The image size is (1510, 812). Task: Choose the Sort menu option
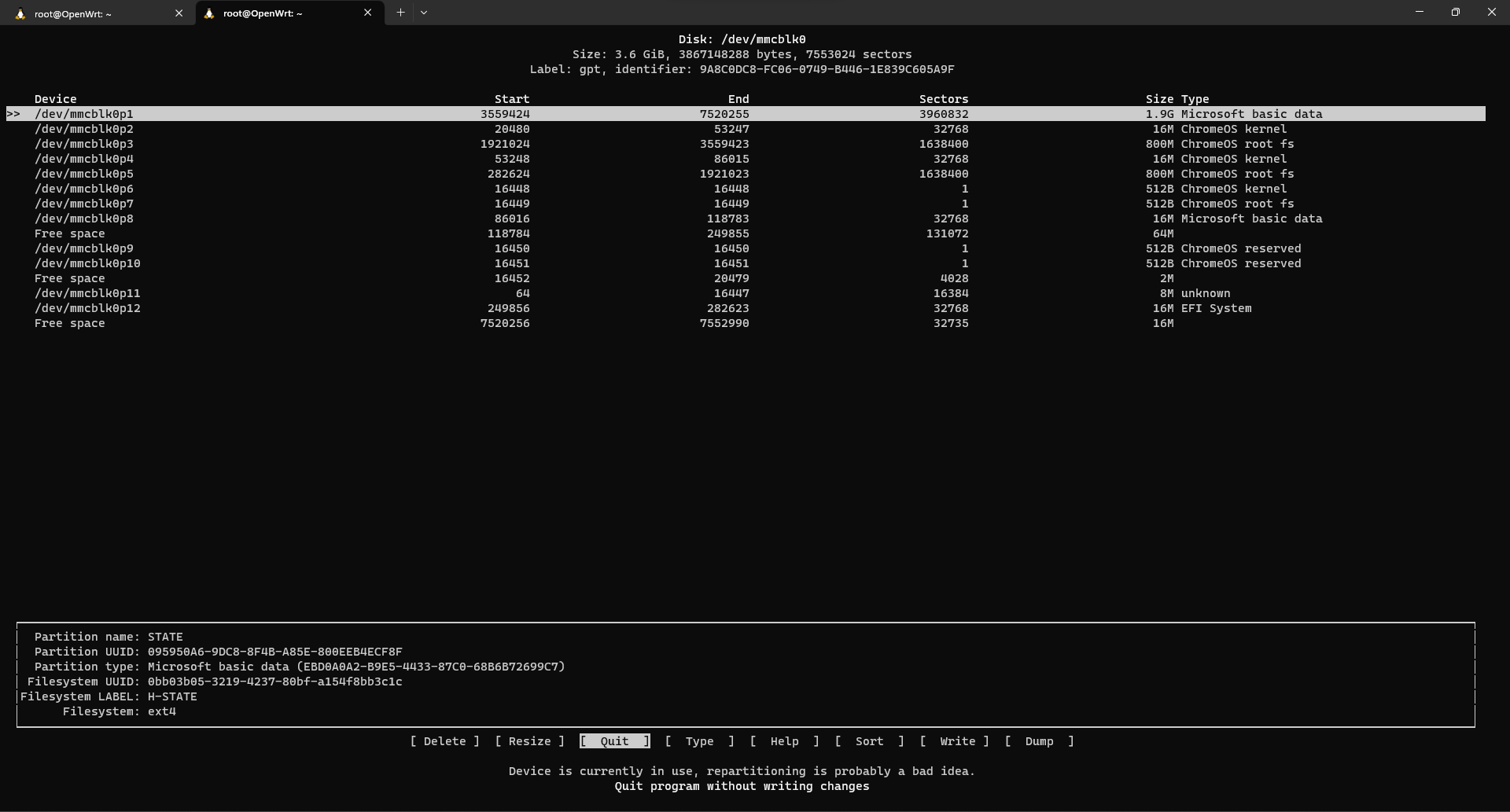click(869, 741)
